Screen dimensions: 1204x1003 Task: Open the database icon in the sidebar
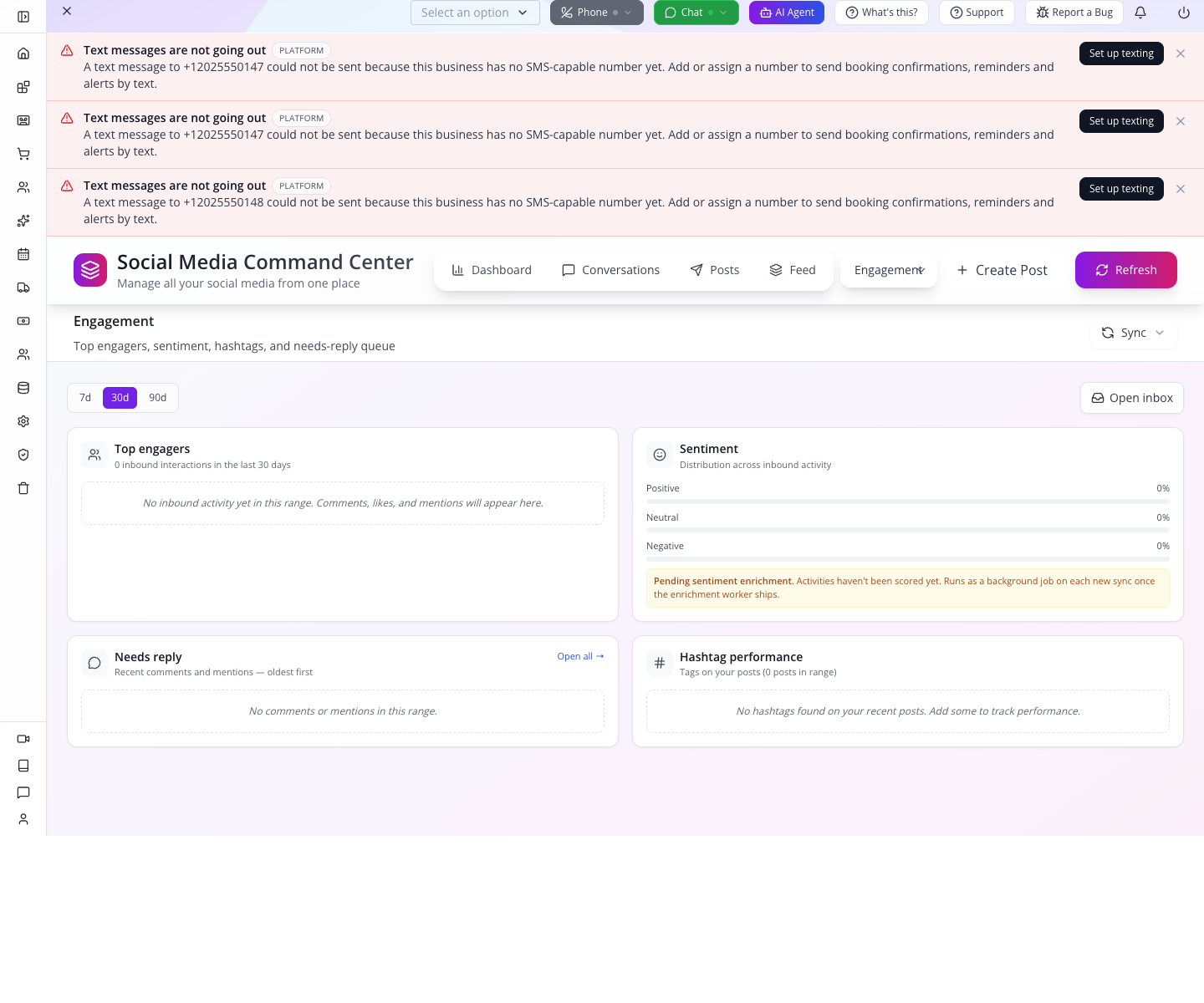(23, 388)
